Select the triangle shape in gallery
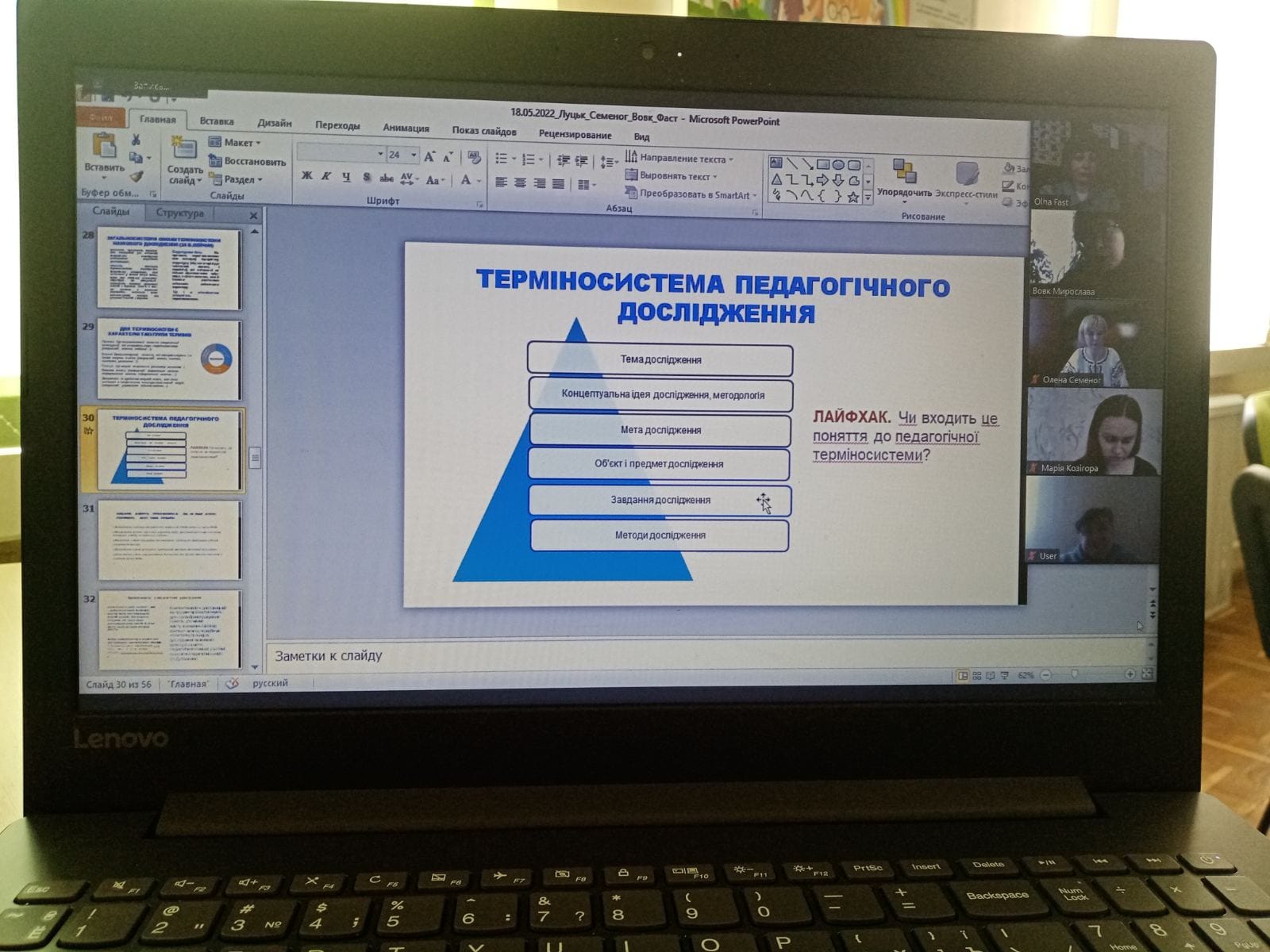This screenshot has width=1270, height=952. pos(776,179)
